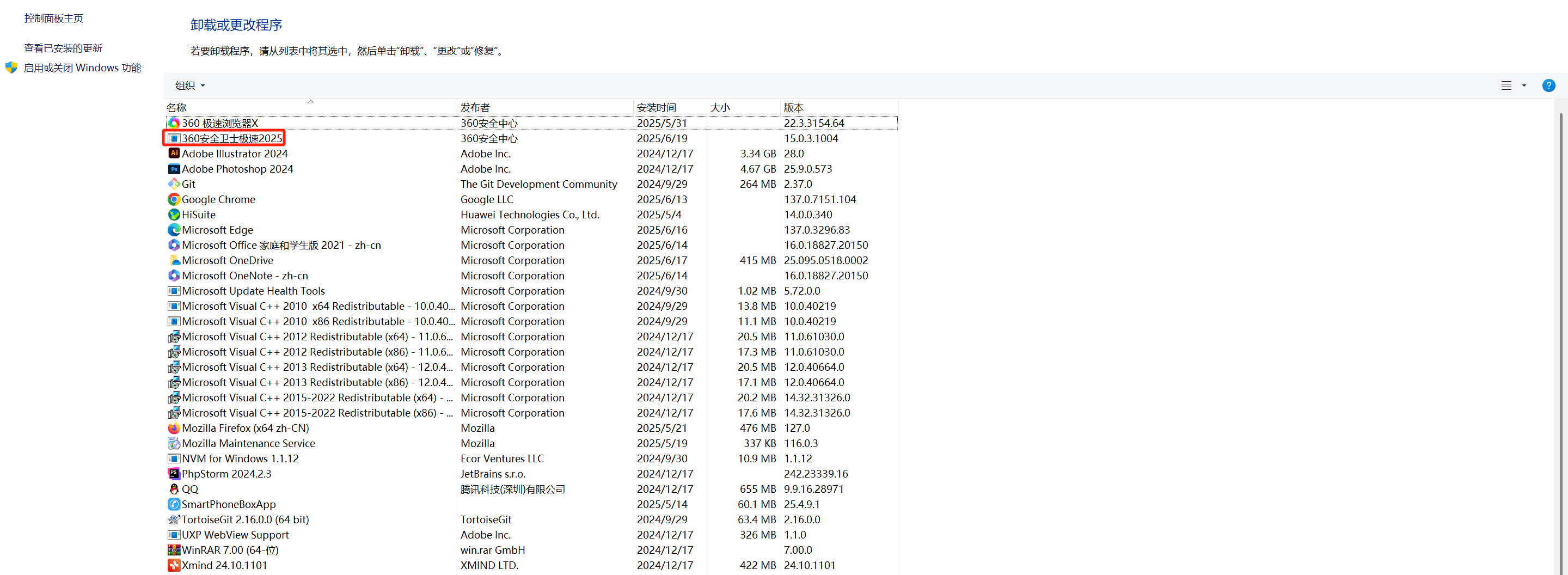Click the WinRAR 7.00 icon
This screenshot has height=575, width=1568.
point(174,549)
